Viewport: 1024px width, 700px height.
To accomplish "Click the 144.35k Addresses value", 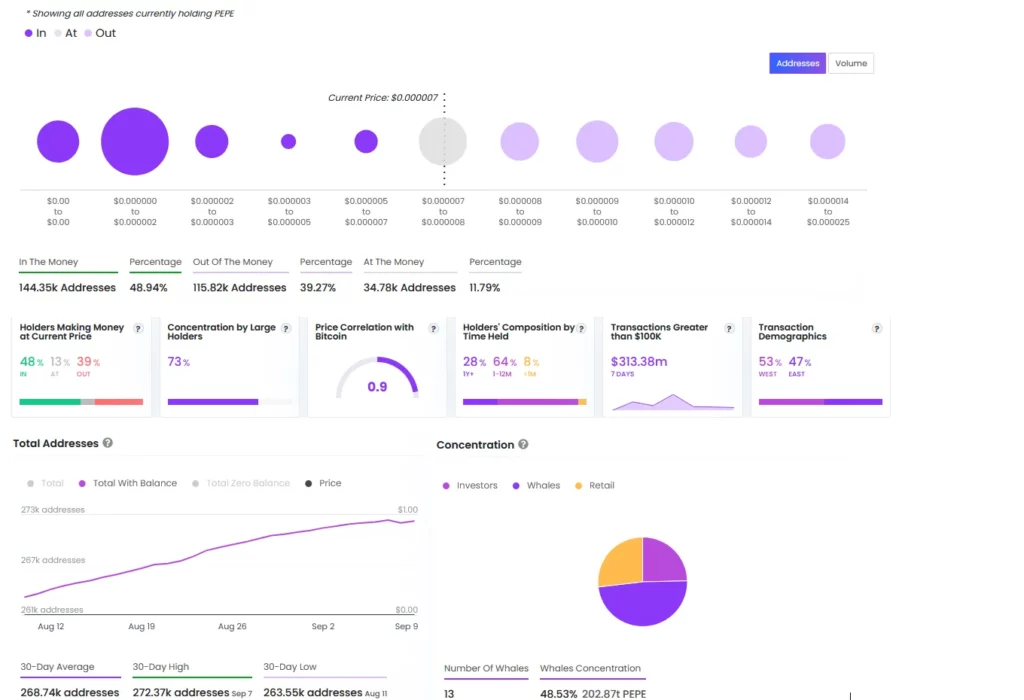I will point(67,287).
